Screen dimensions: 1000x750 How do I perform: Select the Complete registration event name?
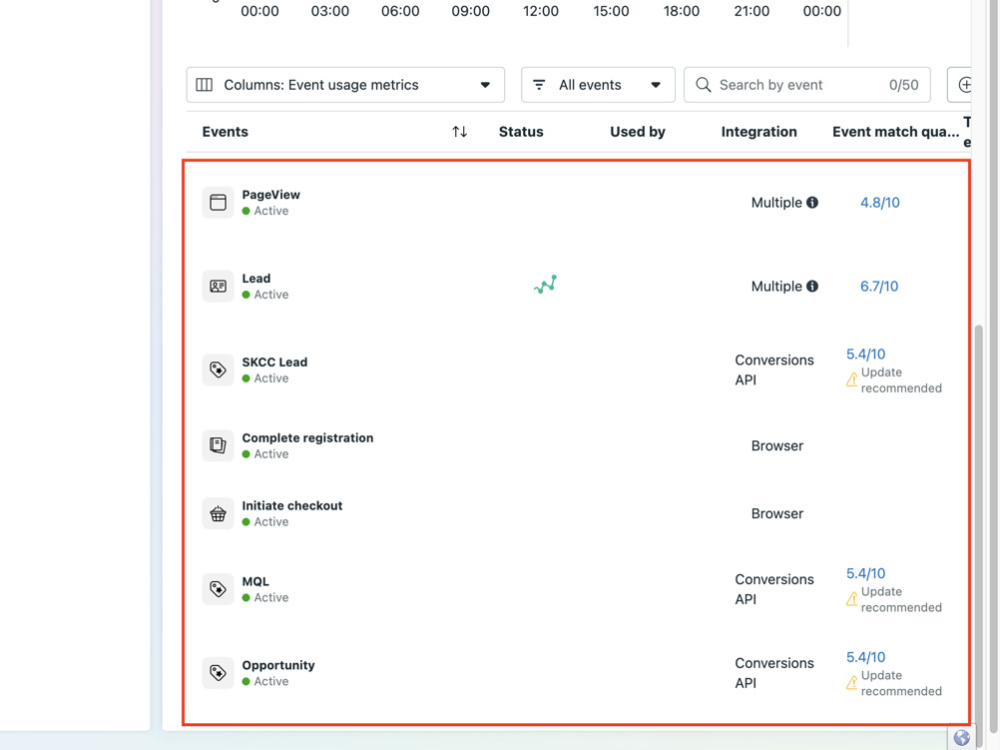[307, 438]
